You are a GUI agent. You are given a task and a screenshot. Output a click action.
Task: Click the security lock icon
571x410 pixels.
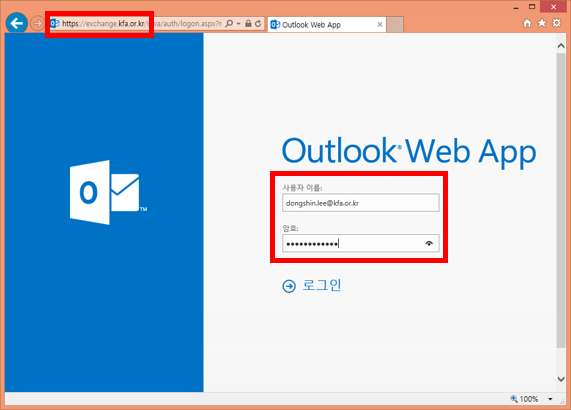coord(248,24)
